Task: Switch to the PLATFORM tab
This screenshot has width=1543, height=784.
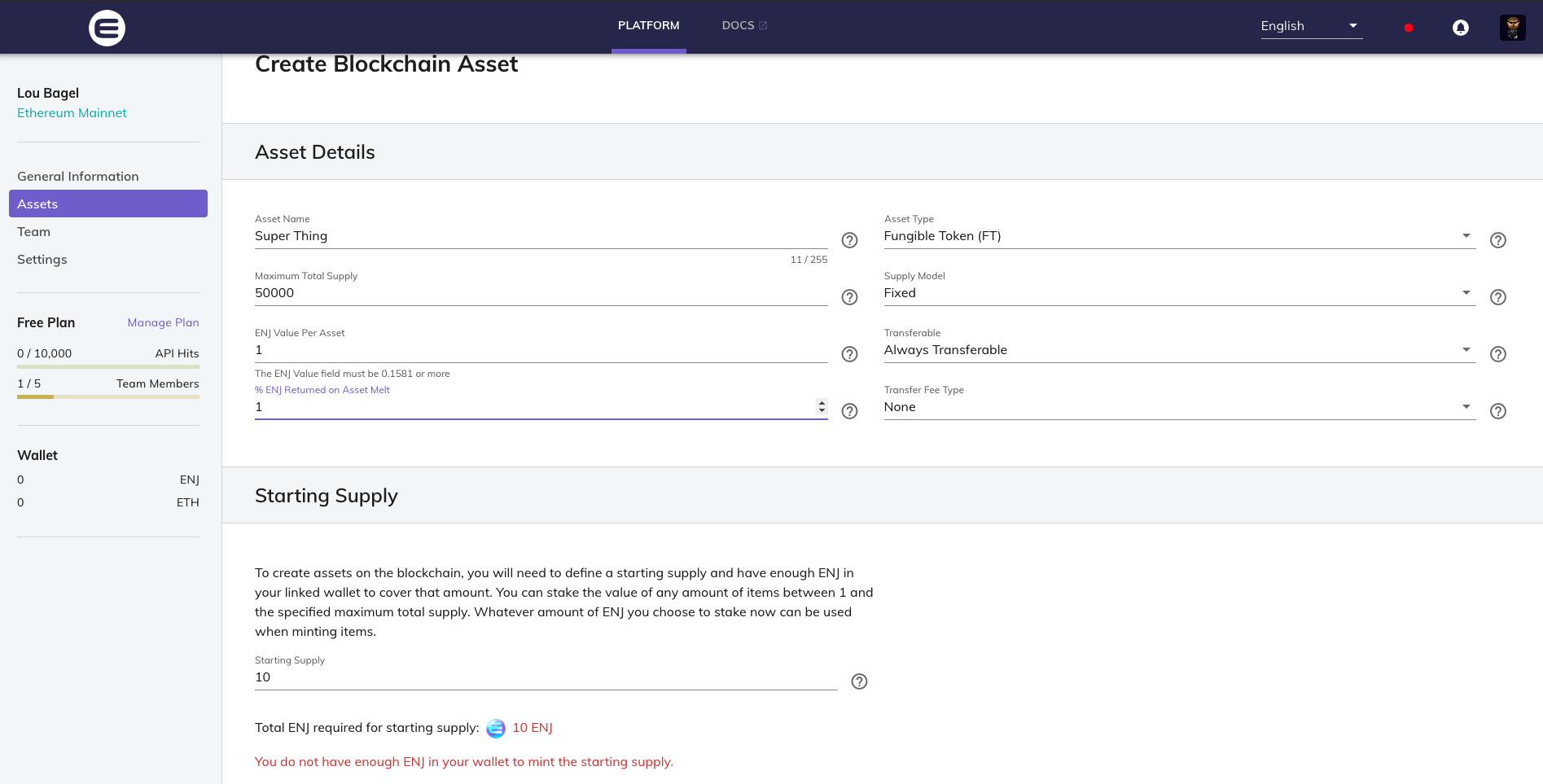Action: [648, 25]
